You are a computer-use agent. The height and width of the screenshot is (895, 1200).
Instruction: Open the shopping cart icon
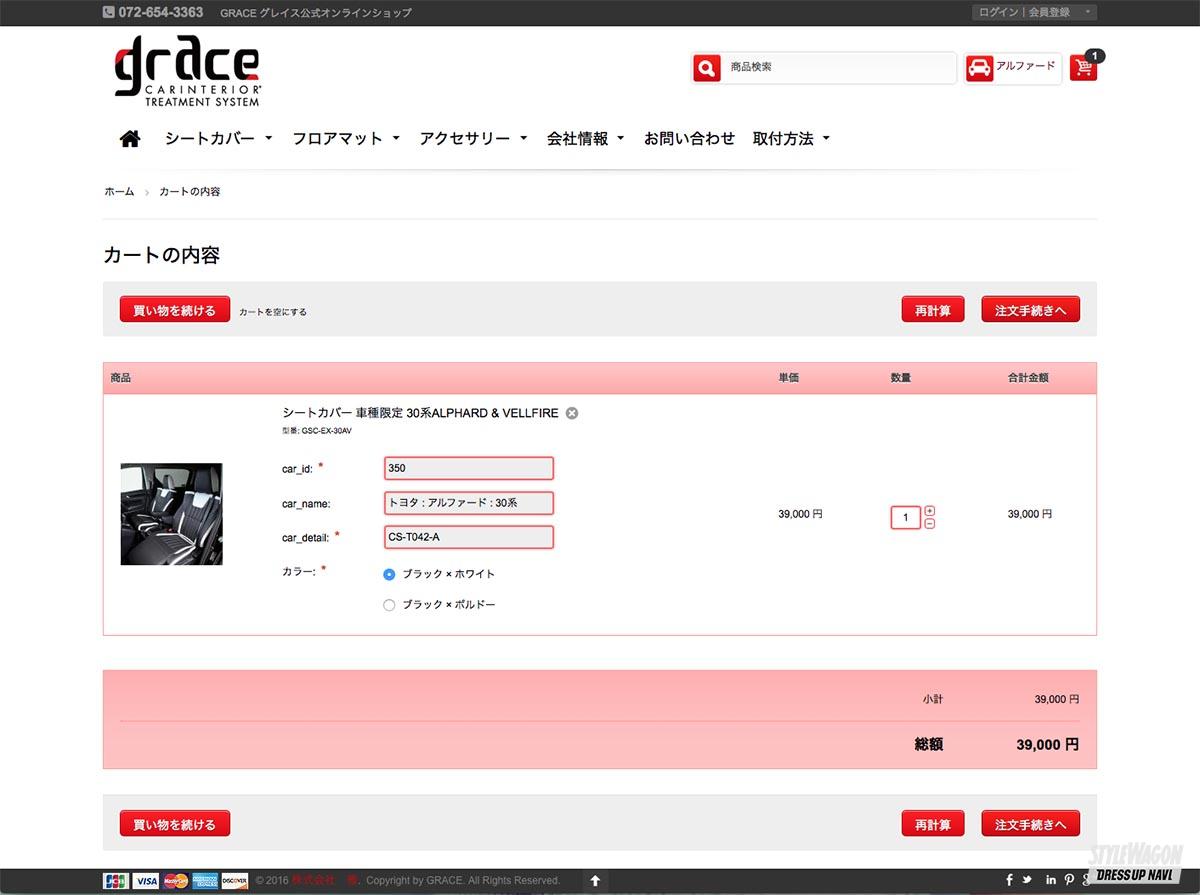[1082, 68]
